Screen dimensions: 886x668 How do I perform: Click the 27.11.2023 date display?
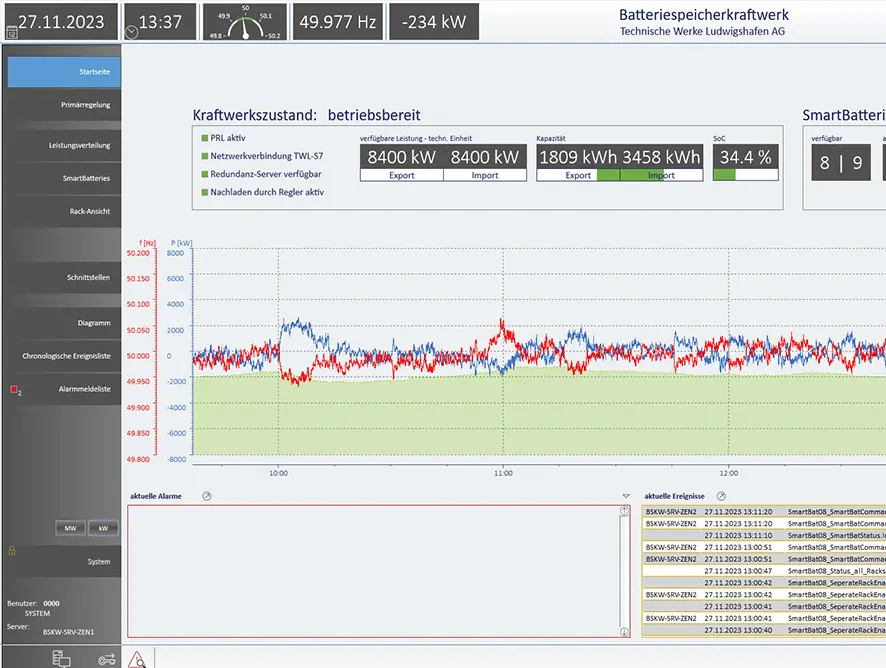point(61,21)
